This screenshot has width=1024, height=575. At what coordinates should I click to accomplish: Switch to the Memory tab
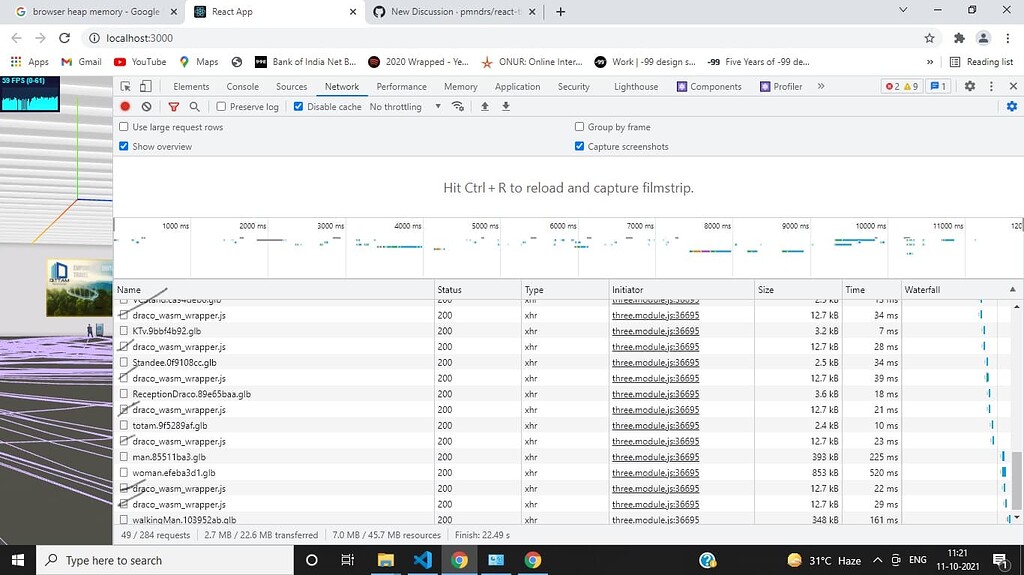(460, 86)
